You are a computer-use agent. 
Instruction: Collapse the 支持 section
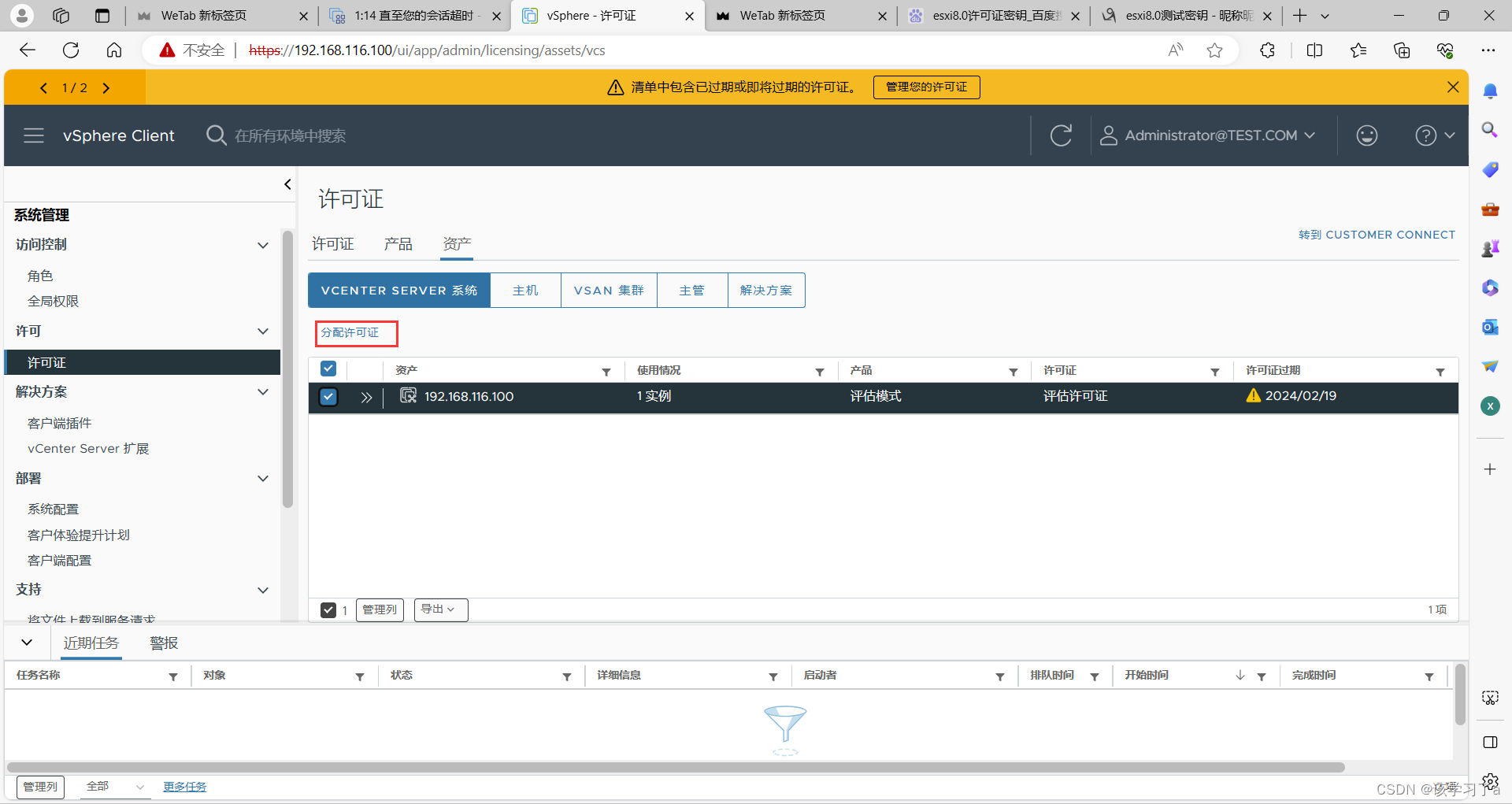[x=263, y=590]
